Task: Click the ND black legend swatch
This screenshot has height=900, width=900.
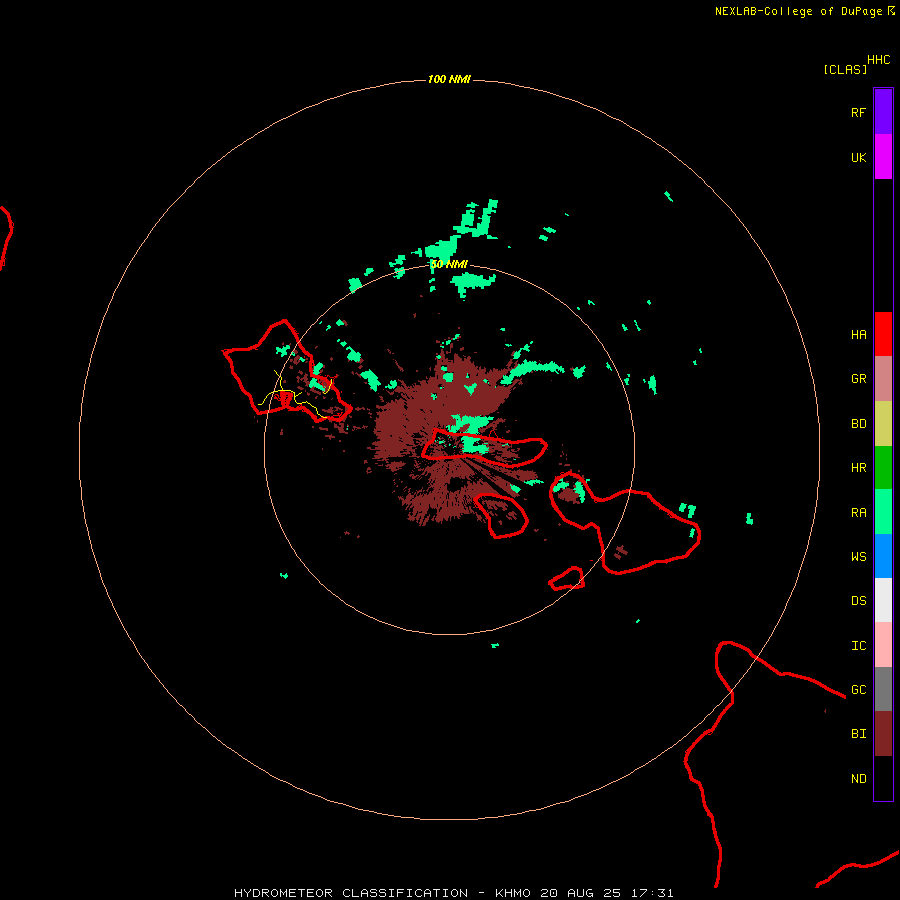Action: click(x=883, y=778)
